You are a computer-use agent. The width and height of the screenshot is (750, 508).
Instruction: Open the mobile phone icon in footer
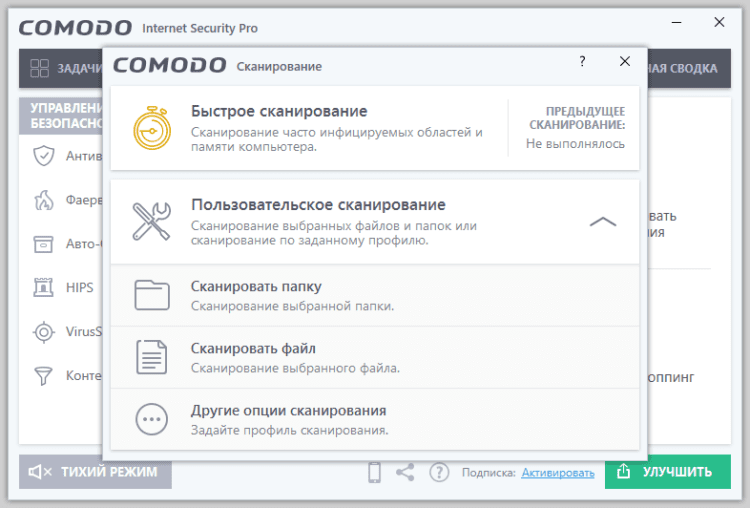[x=375, y=472]
